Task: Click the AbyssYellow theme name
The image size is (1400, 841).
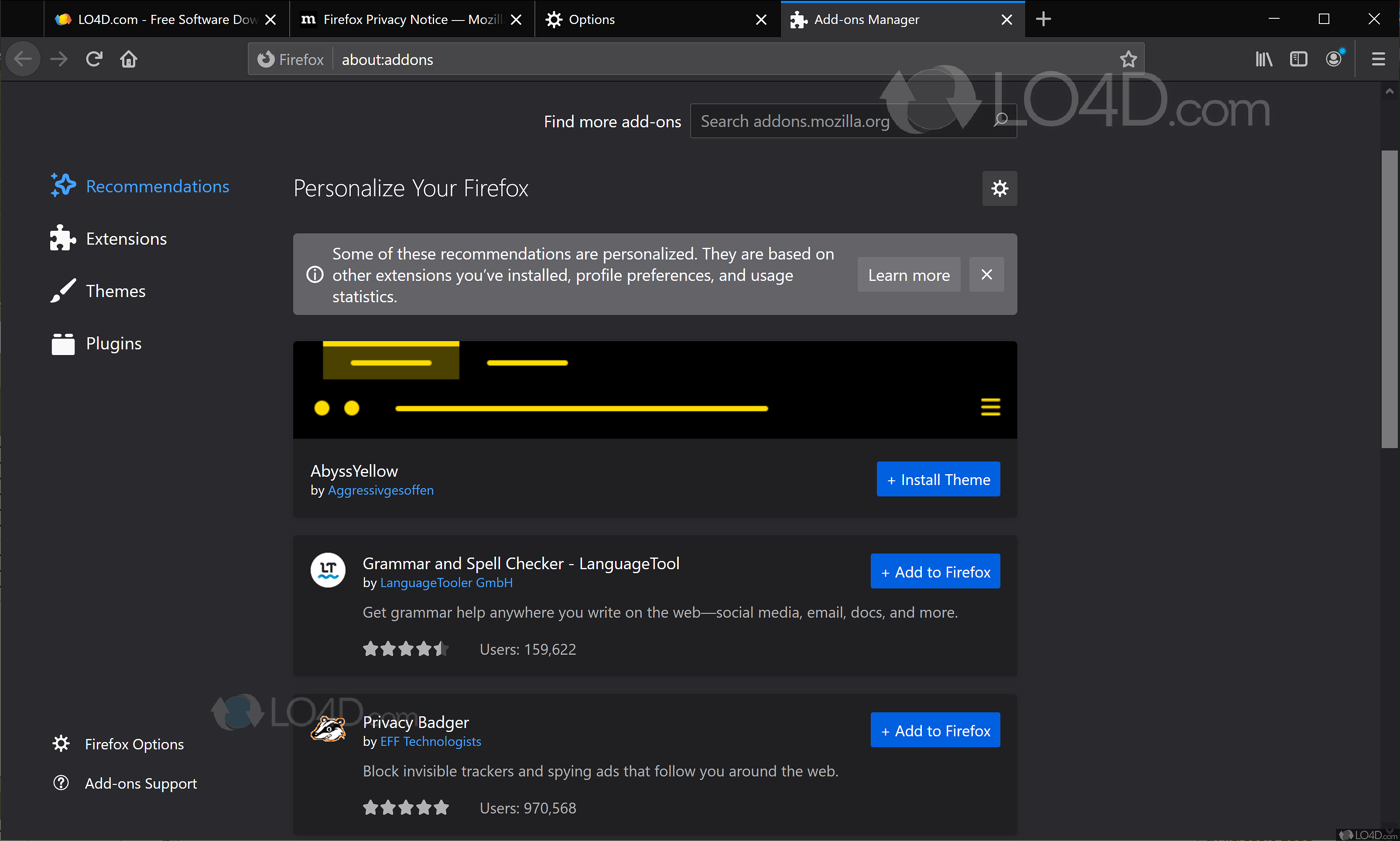Action: (354, 471)
